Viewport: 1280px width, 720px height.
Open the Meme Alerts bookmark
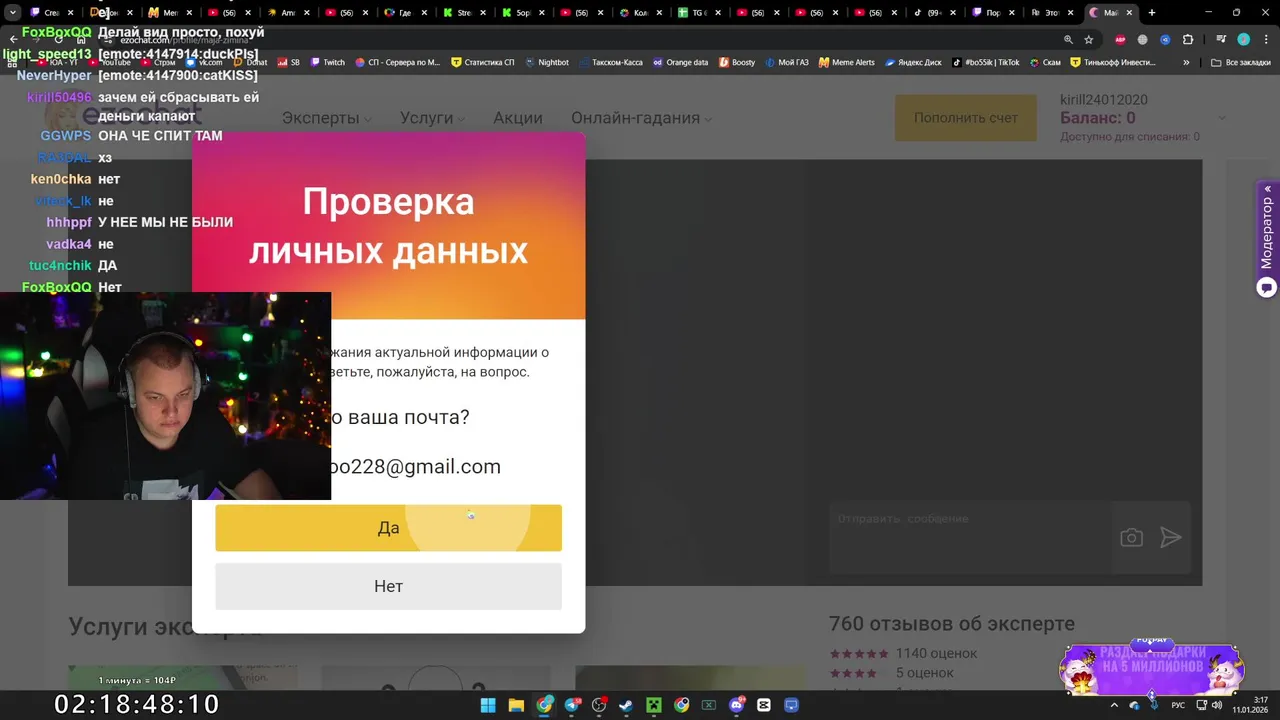point(847,62)
